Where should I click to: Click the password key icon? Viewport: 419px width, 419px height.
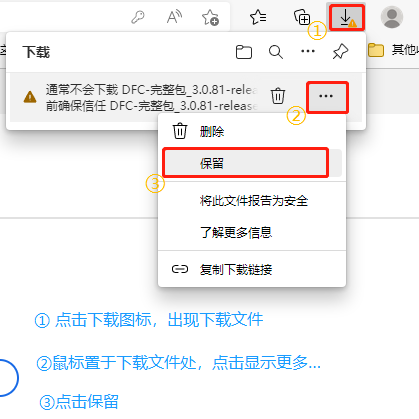pyautogui.click(x=138, y=17)
